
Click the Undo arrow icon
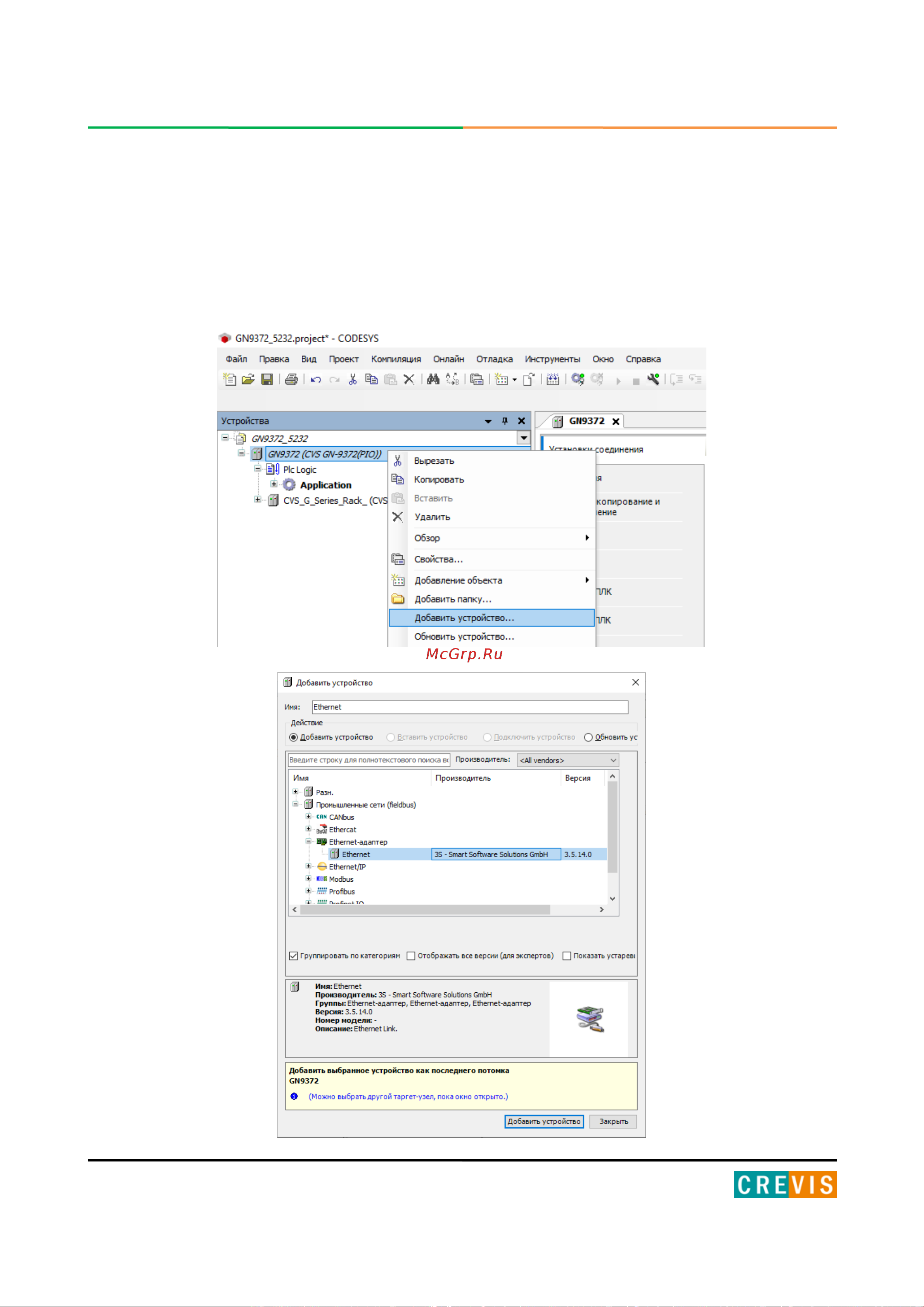316,380
